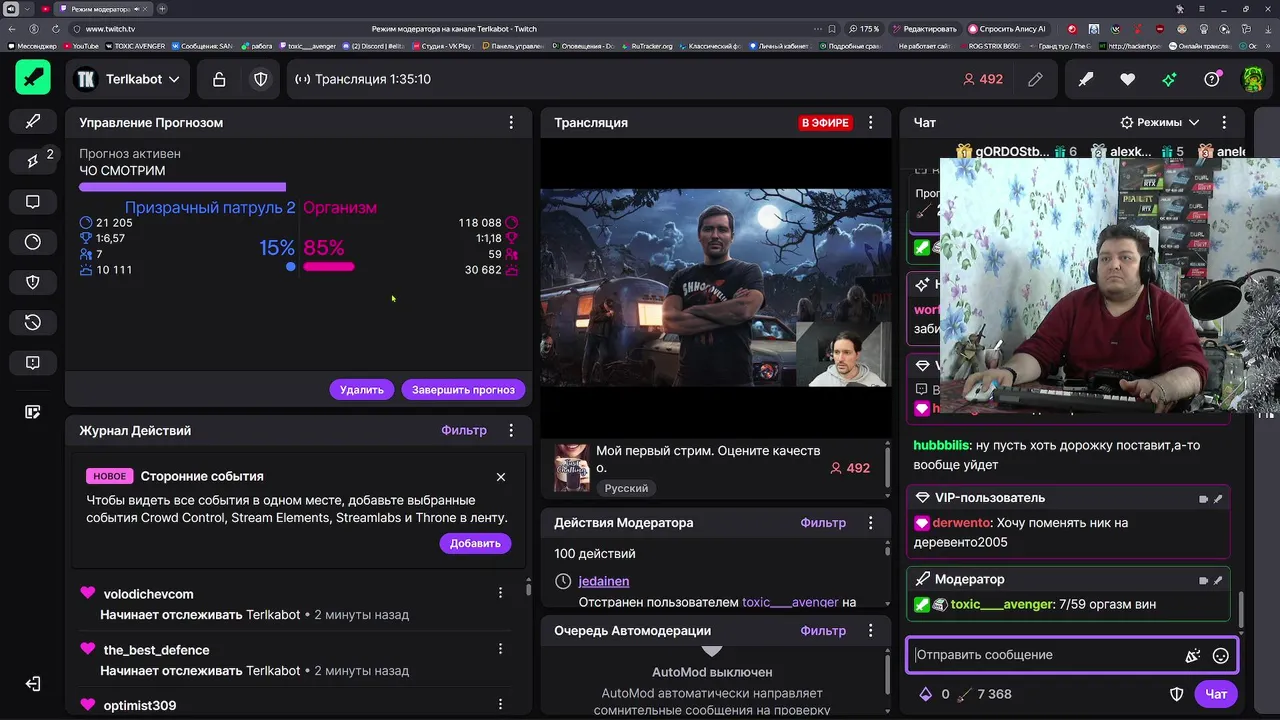The width and height of the screenshot is (1280, 720).
Task: Click the pin icon on the VIP-пользователь message
Action: pyautogui.click(x=1218, y=498)
